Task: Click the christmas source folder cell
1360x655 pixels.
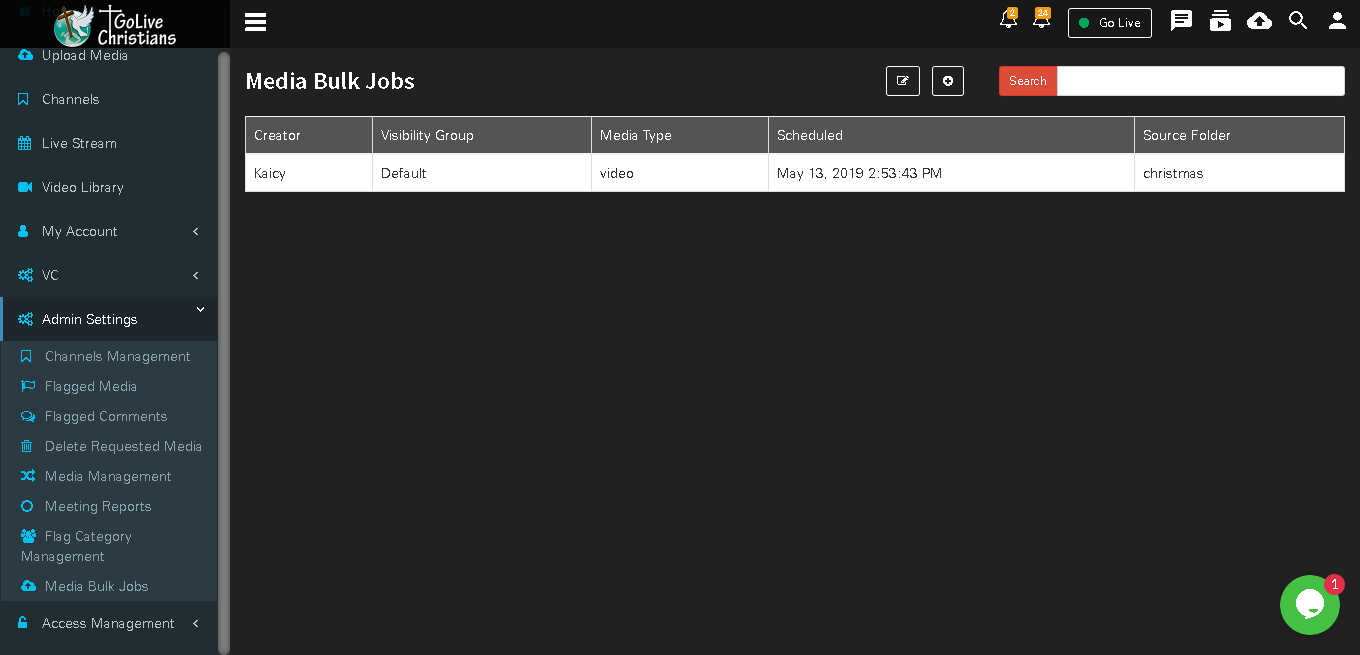Action: (x=1239, y=173)
